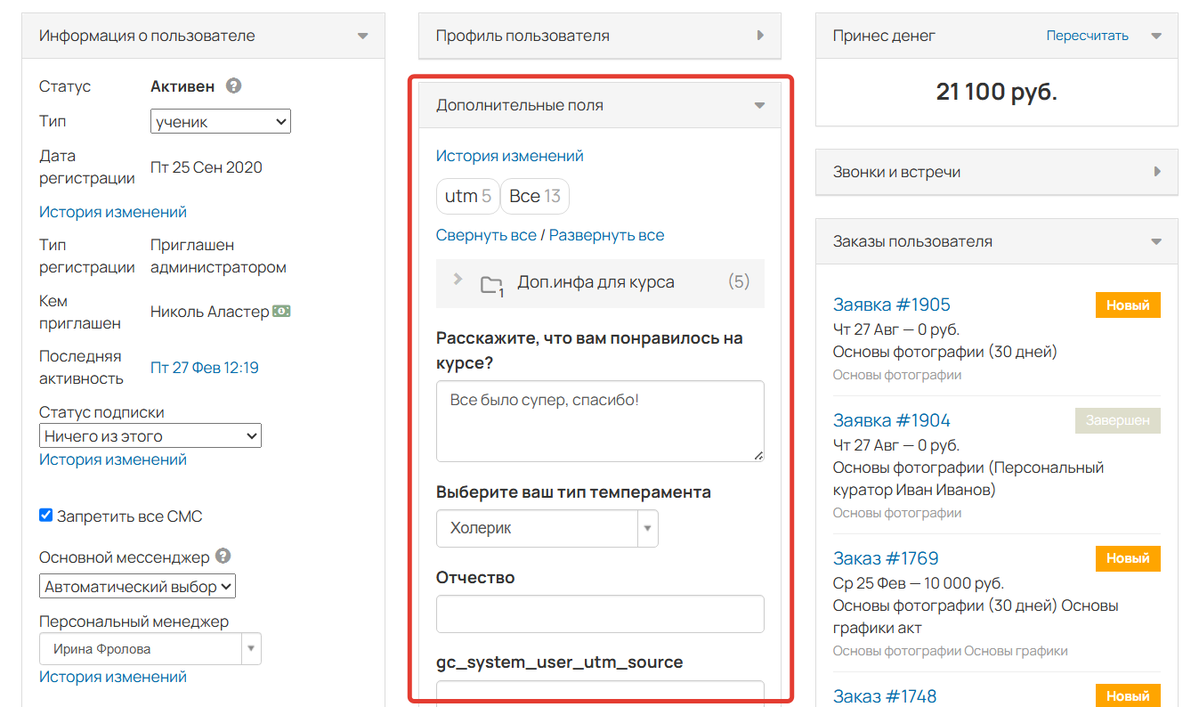The height and width of the screenshot is (707, 1199).
Task: Click the Новый badge on Заказ #1769
Action: 1128,559
